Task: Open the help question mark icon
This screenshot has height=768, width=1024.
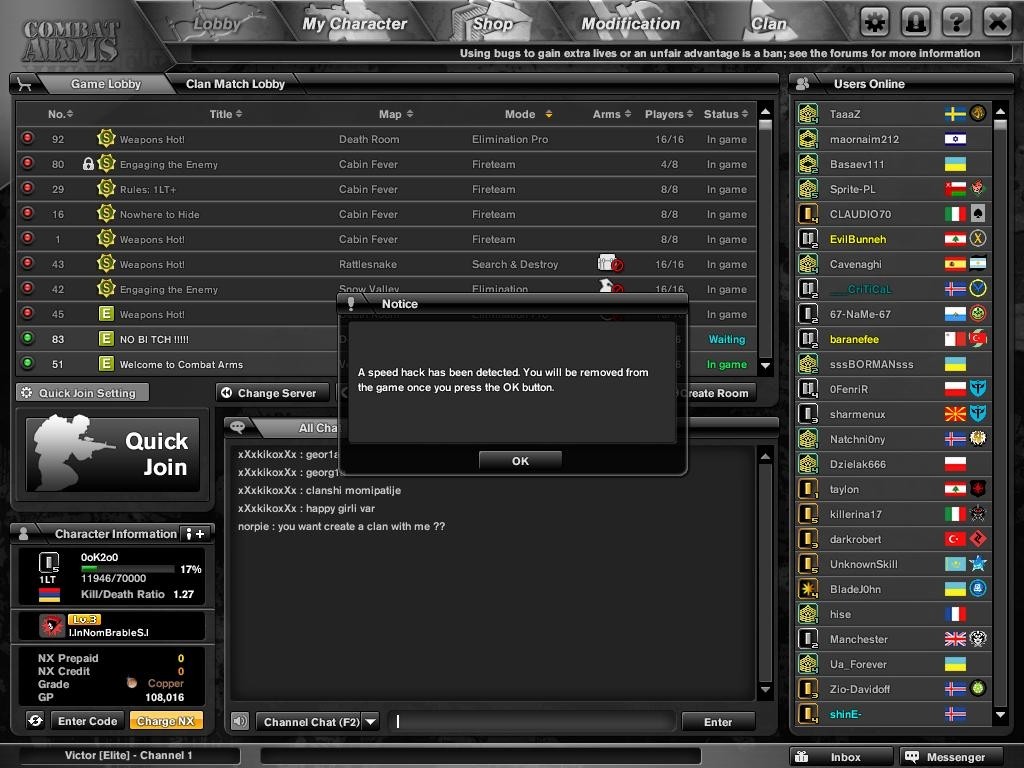Action: [956, 24]
